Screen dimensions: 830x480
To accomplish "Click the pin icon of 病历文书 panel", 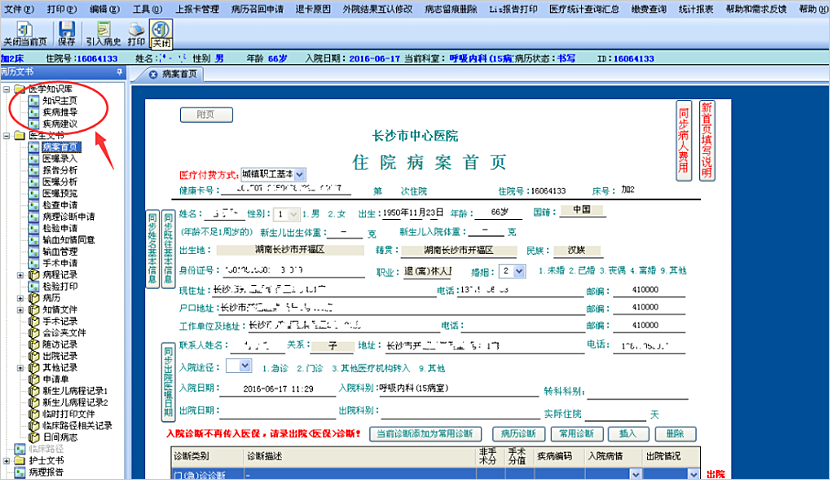I will 120,71.
